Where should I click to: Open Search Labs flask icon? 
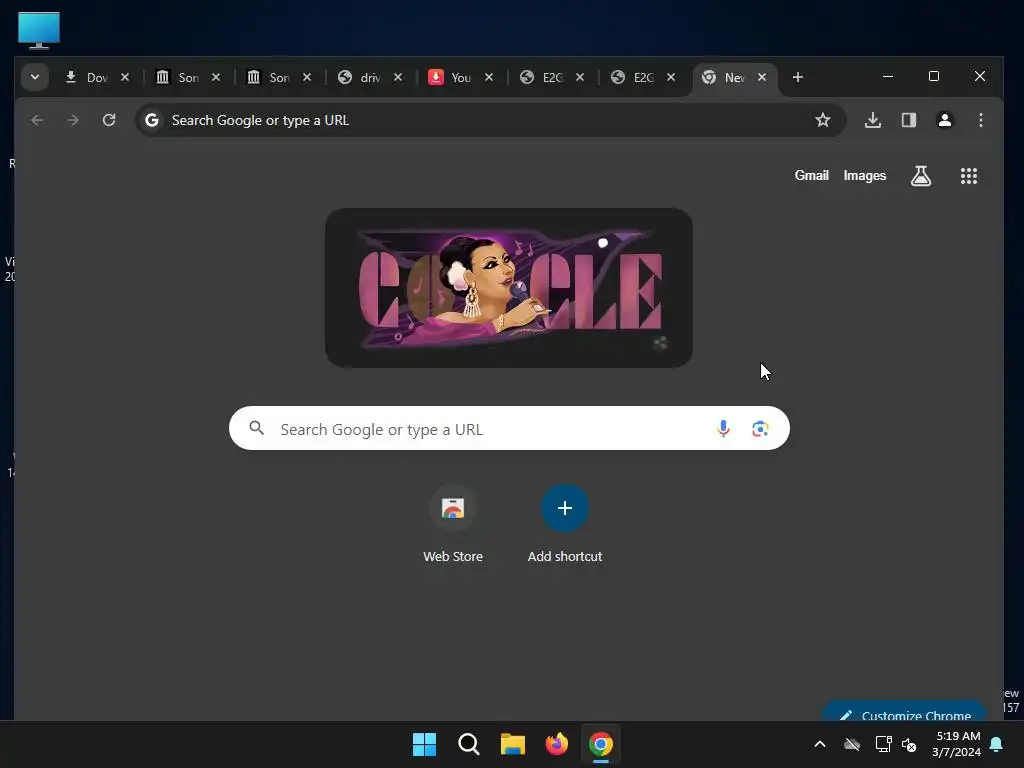921,176
